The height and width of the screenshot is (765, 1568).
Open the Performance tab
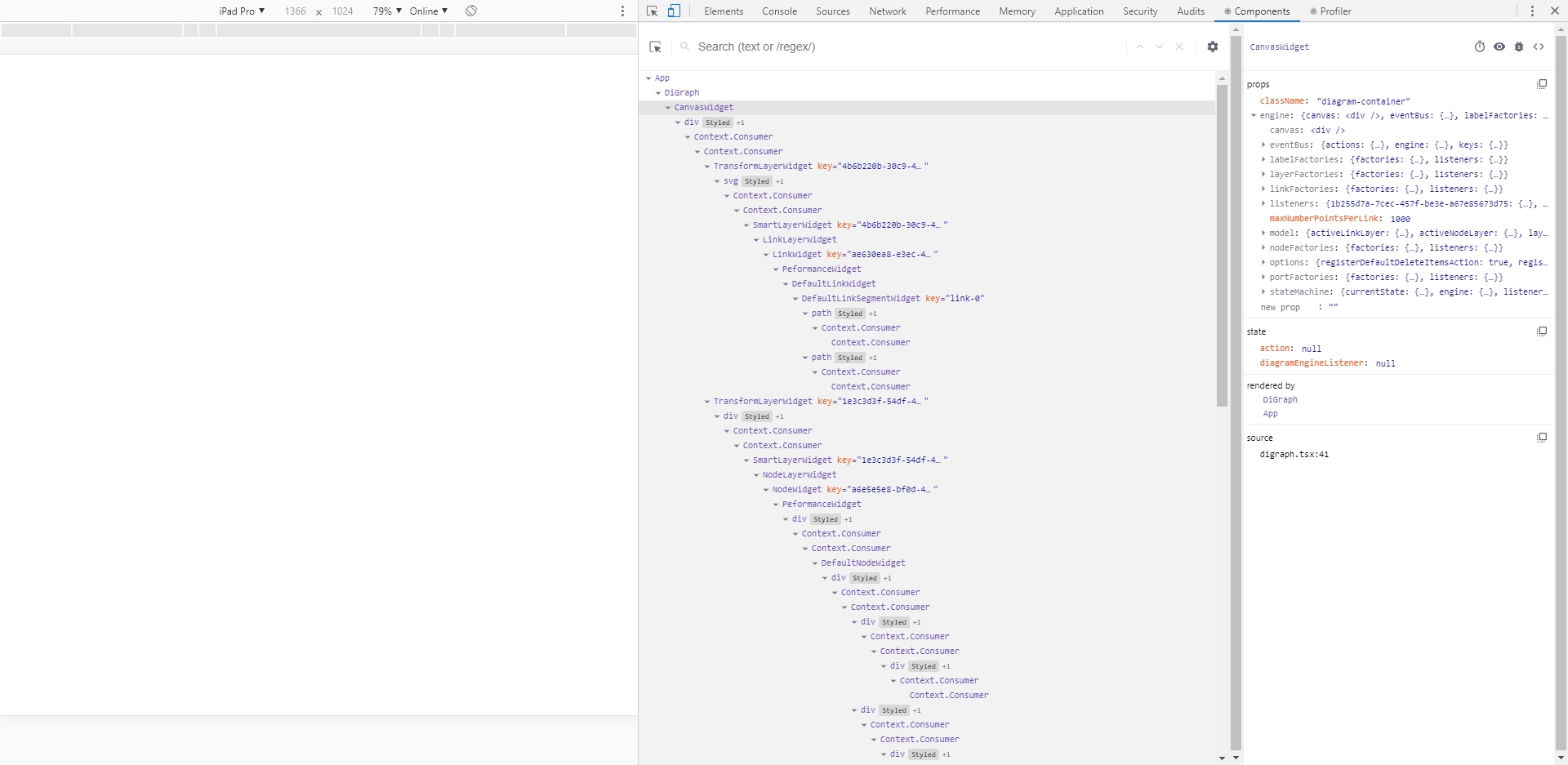tap(953, 11)
